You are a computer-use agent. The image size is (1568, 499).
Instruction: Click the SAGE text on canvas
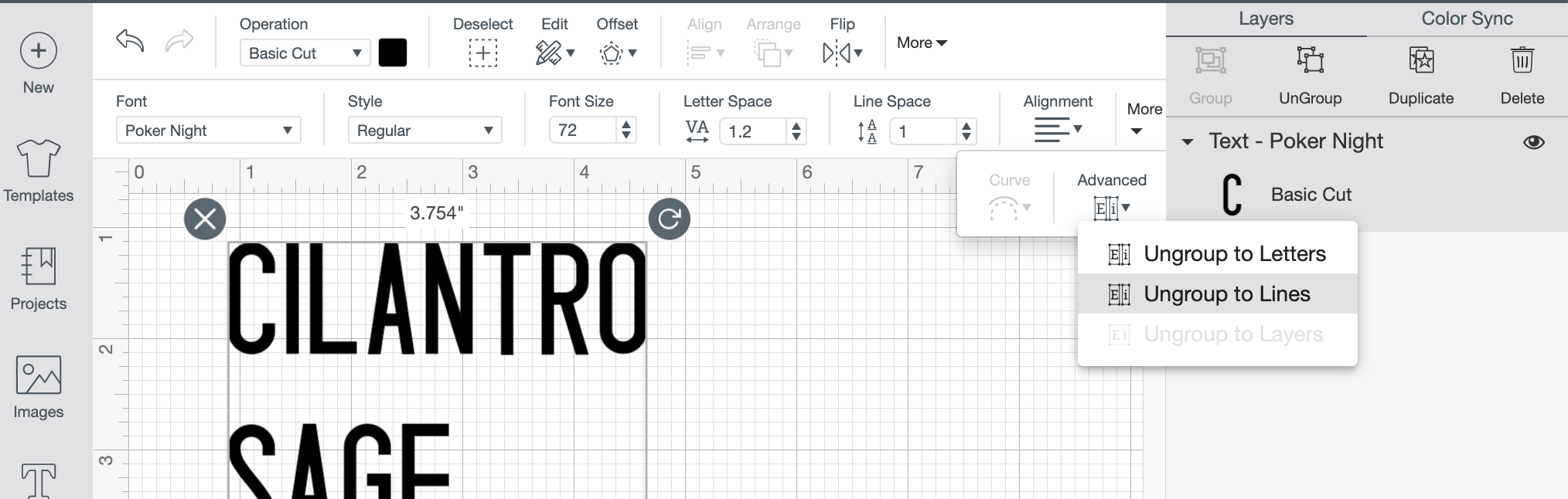[x=339, y=461]
